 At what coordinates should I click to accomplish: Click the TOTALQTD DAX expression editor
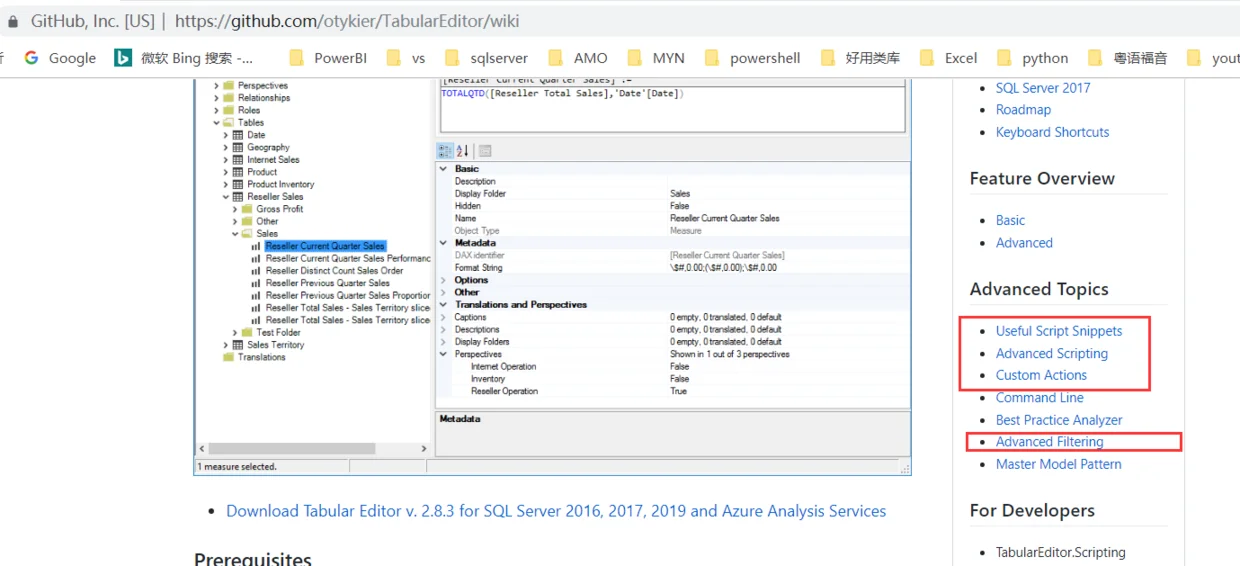(672, 109)
